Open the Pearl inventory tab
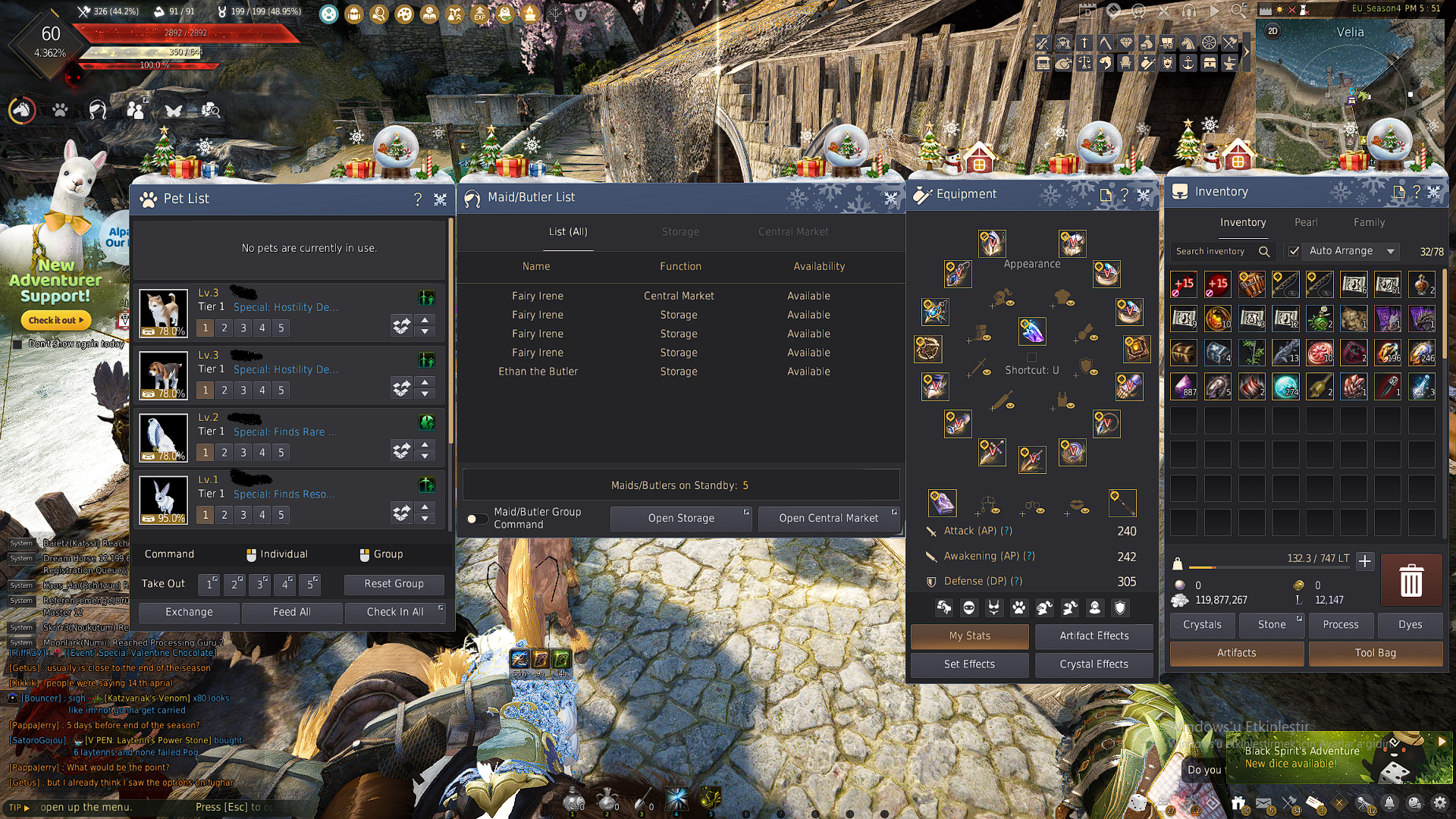Viewport: 1456px width, 819px height. click(x=1306, y=223)
